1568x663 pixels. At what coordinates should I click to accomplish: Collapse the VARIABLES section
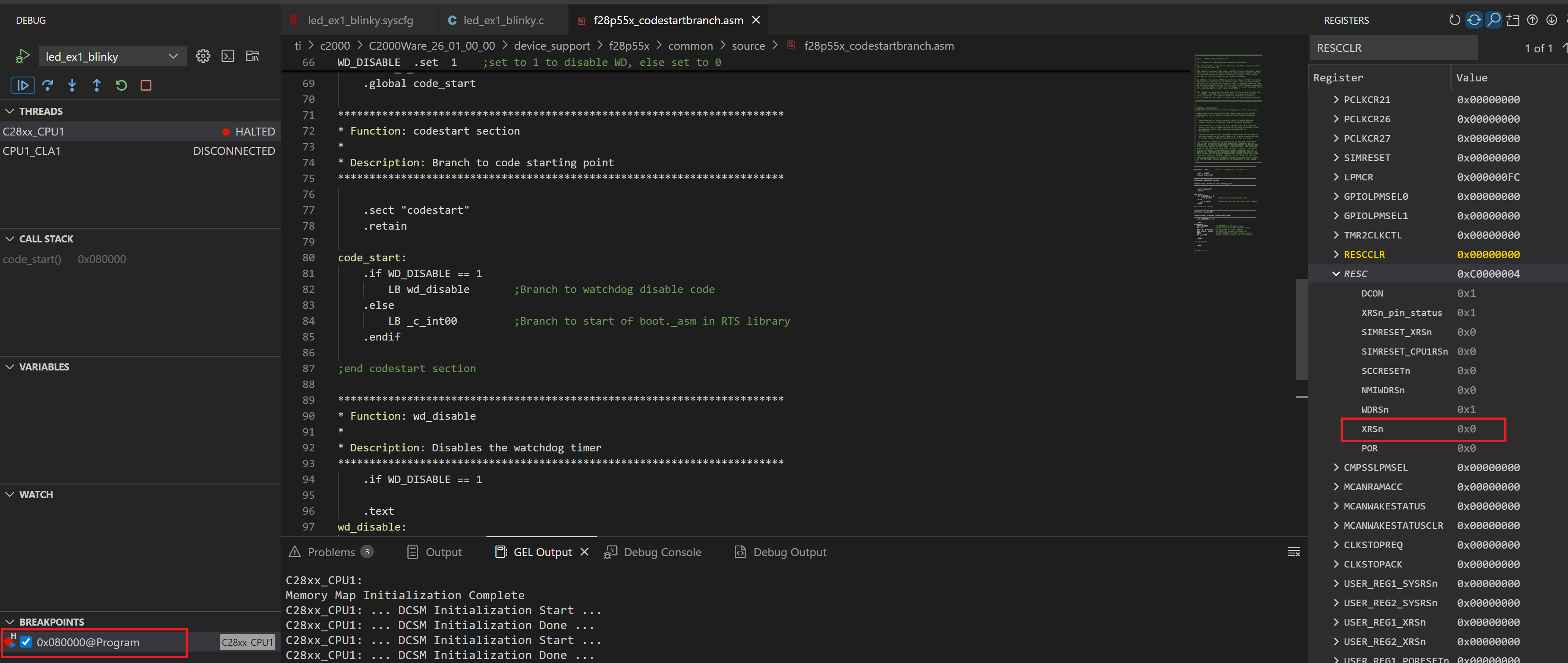(x=10, y=367)
